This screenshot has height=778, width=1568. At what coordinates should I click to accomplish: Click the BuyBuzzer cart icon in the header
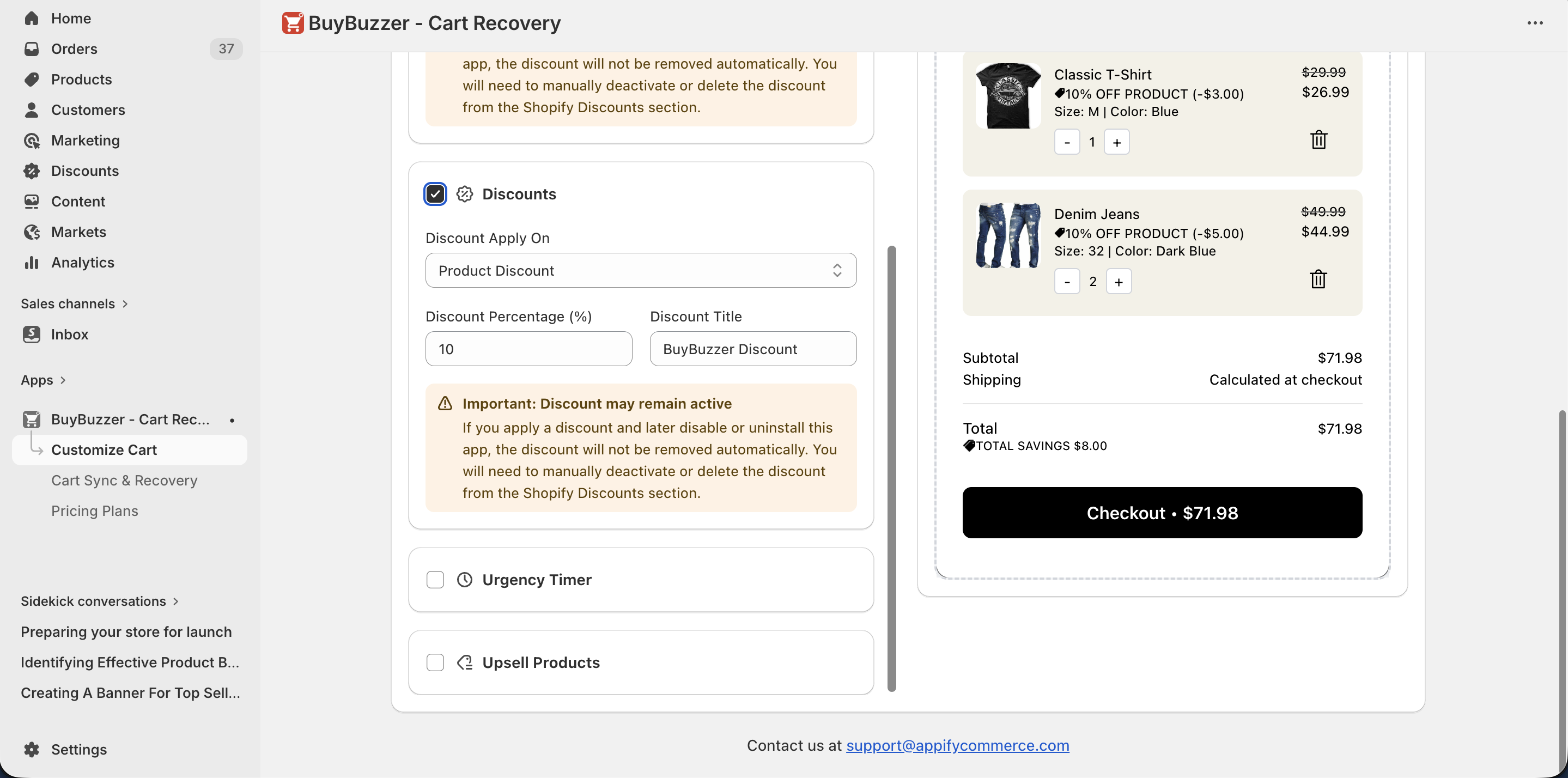click(293, 22)
